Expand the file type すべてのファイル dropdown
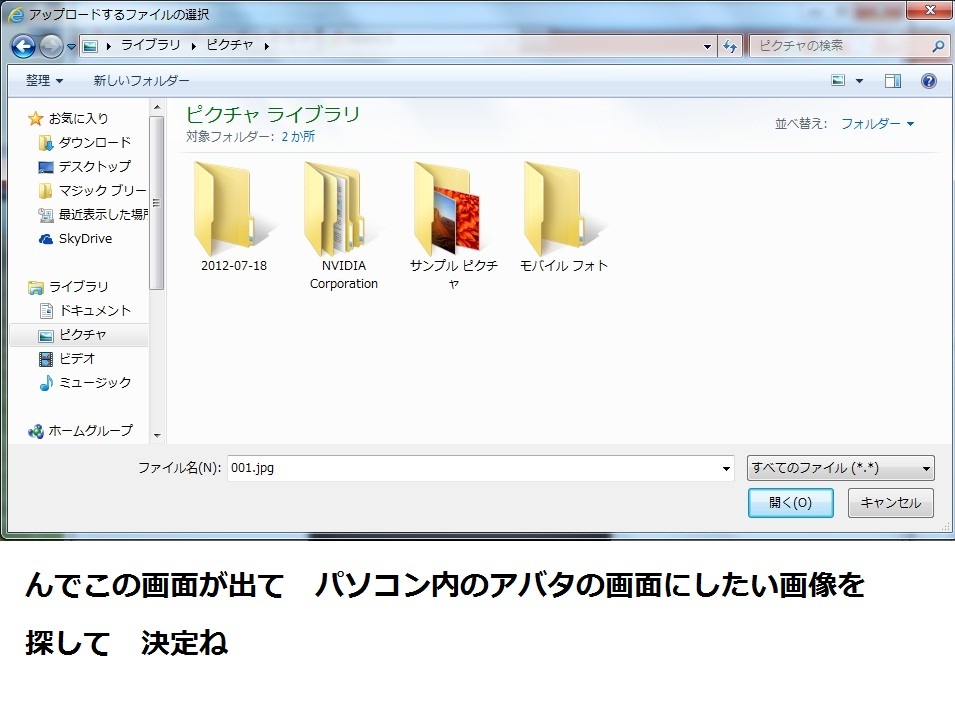 click(x=840, y=468)
